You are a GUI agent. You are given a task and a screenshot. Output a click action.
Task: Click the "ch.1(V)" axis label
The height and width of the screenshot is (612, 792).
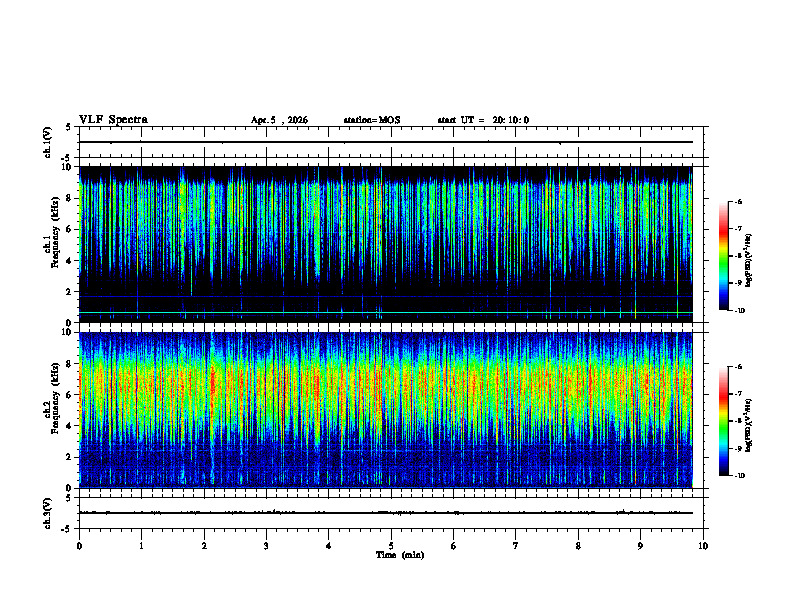tap(48, 142)
